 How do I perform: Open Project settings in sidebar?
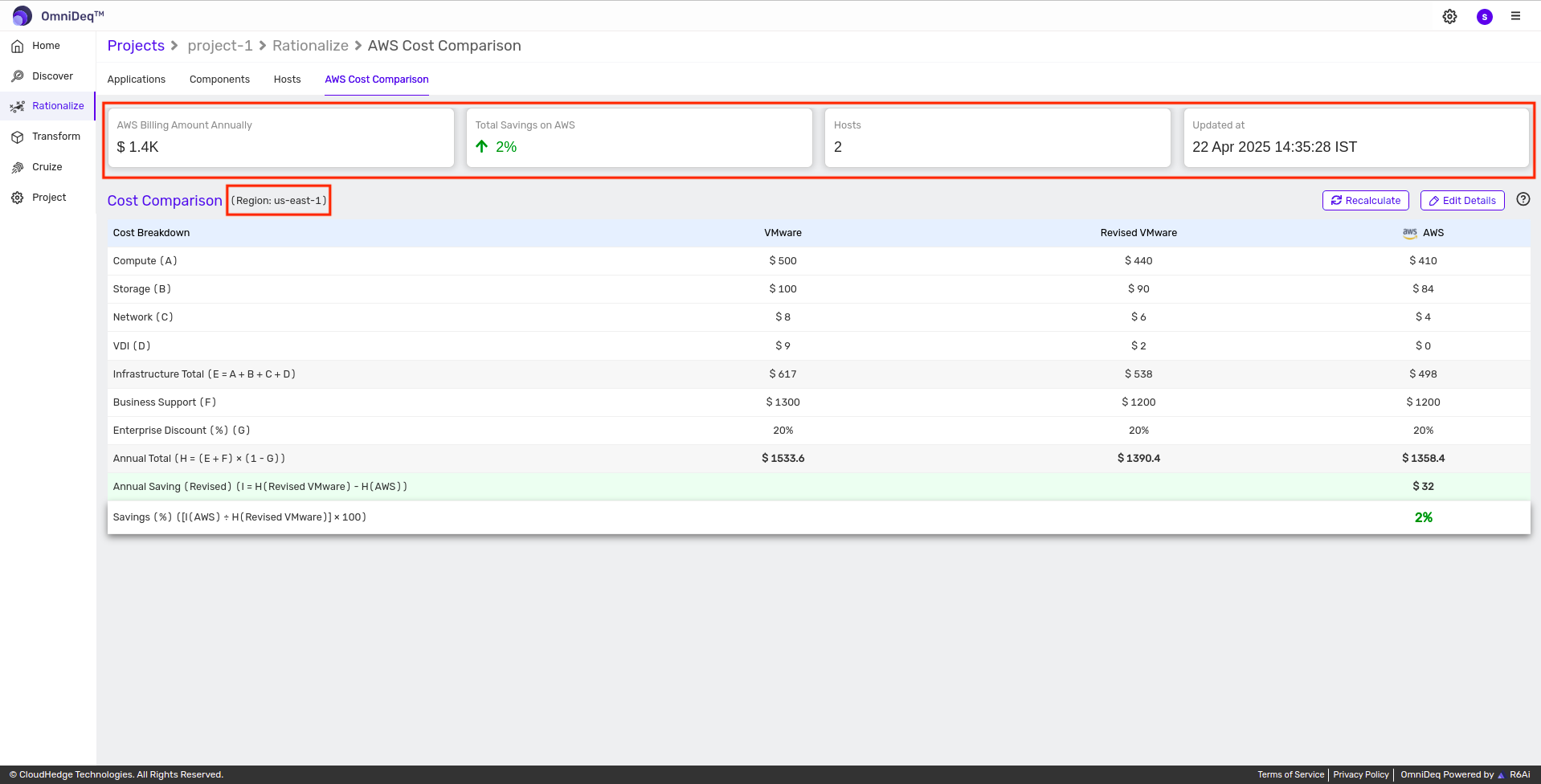pyautogui.click(x=48, y=198)
